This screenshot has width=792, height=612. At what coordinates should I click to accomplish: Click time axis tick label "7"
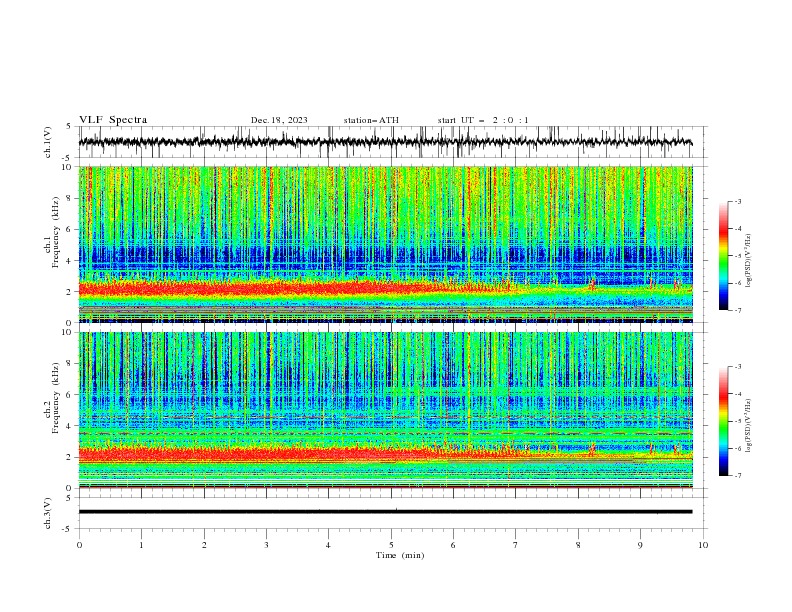pos(516,545)
